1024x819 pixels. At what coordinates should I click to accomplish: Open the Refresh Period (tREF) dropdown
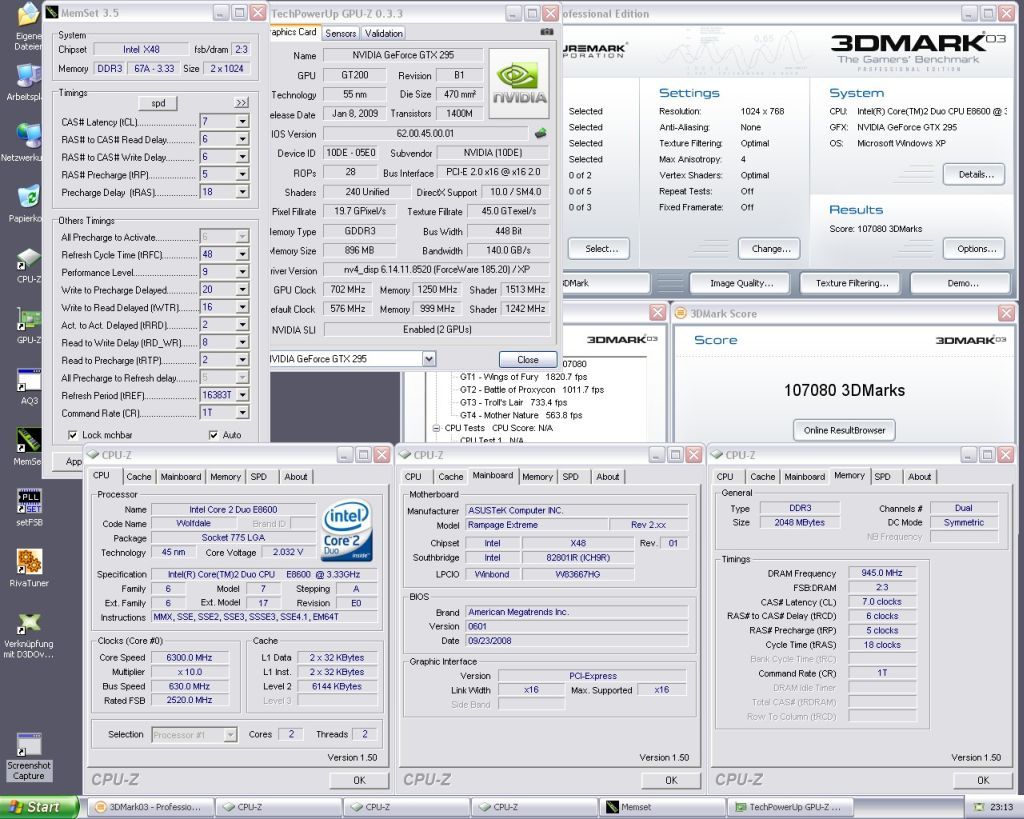tap(242, 395)
